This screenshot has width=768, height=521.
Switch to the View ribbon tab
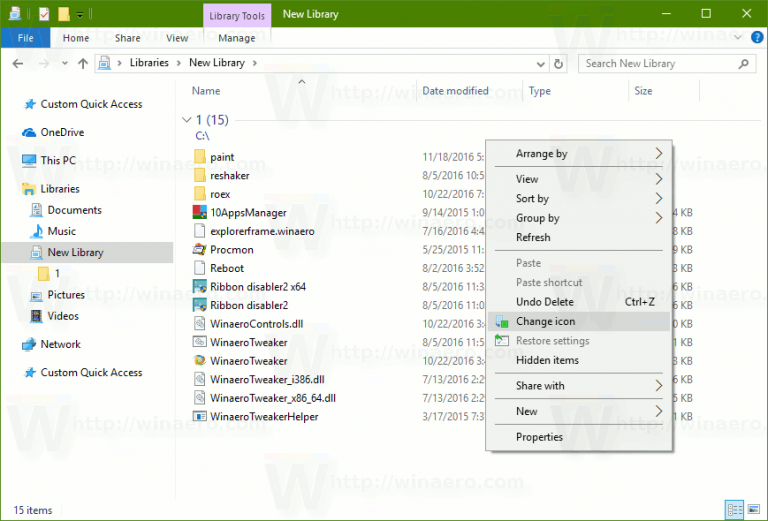point(177,38)
